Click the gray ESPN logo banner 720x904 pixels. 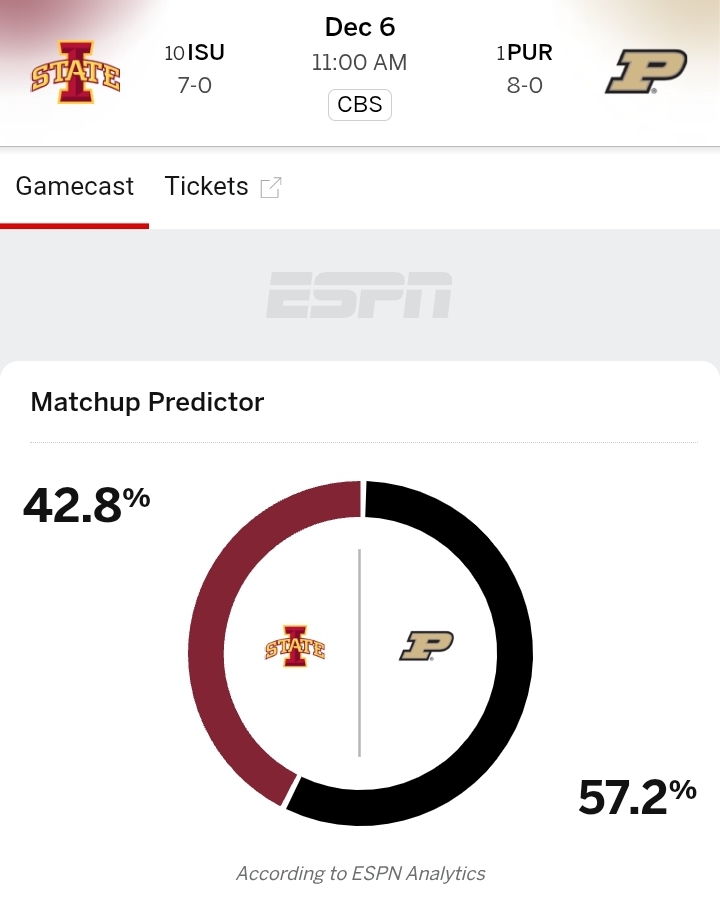tap(359, 295)
